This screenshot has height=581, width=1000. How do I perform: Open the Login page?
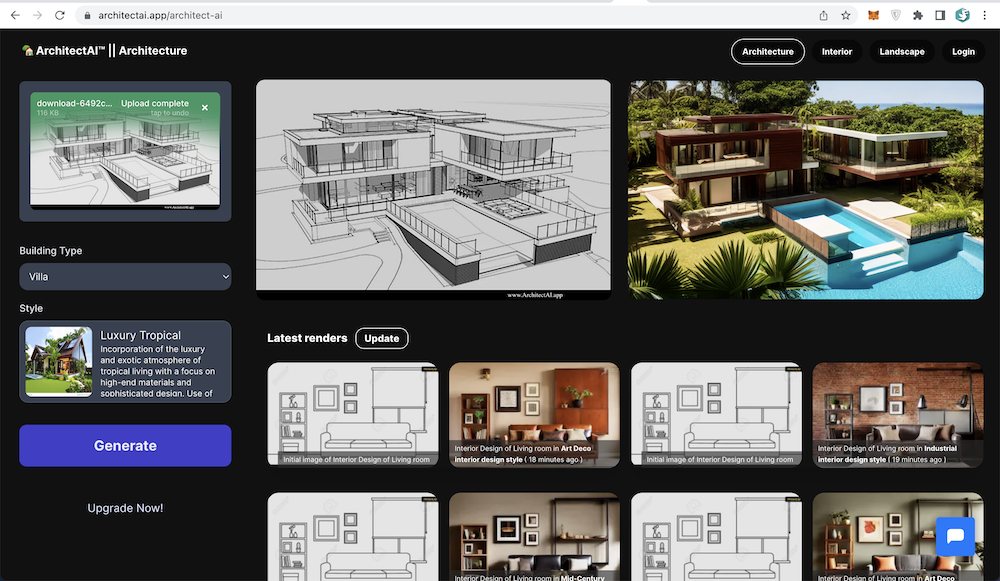point(963,52)
